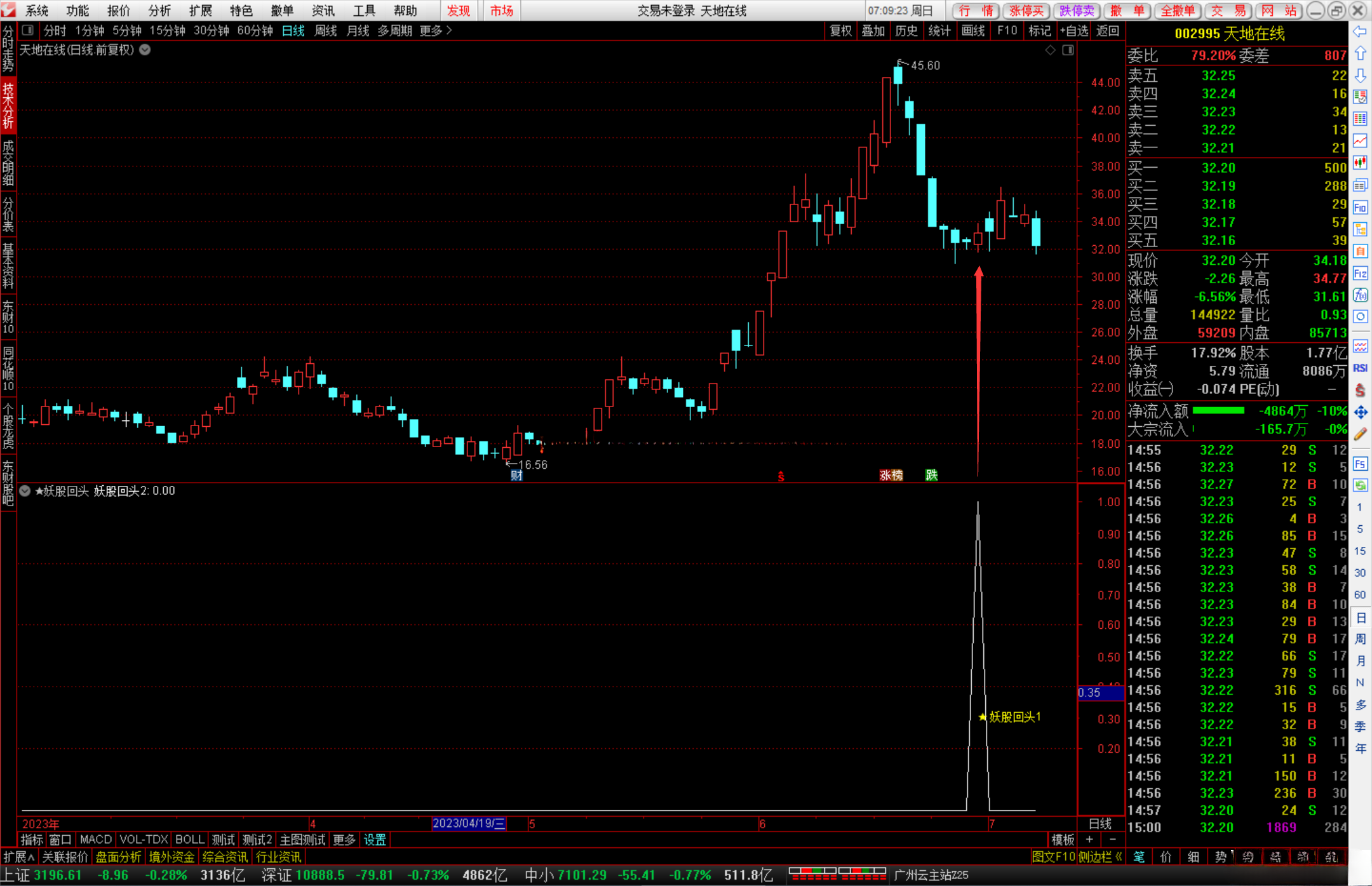1372x886 pixels.
Task: Click the F12 sidebar icon
Action: coord(1360,274)
